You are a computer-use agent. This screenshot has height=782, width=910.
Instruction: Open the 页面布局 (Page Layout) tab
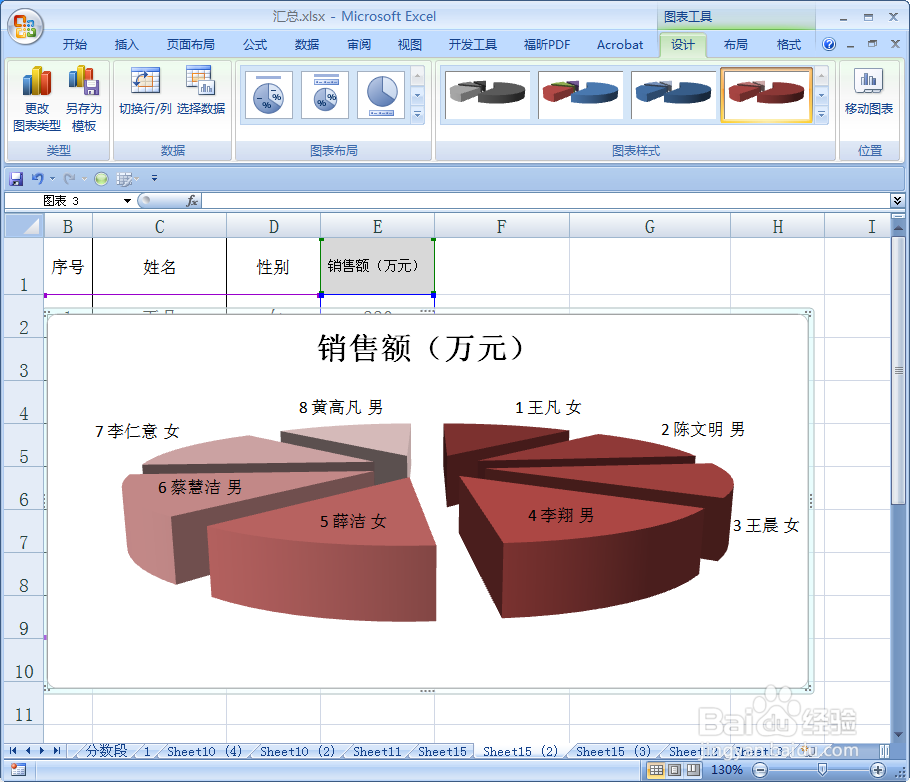pyautogui.click(x=190, y=45)
